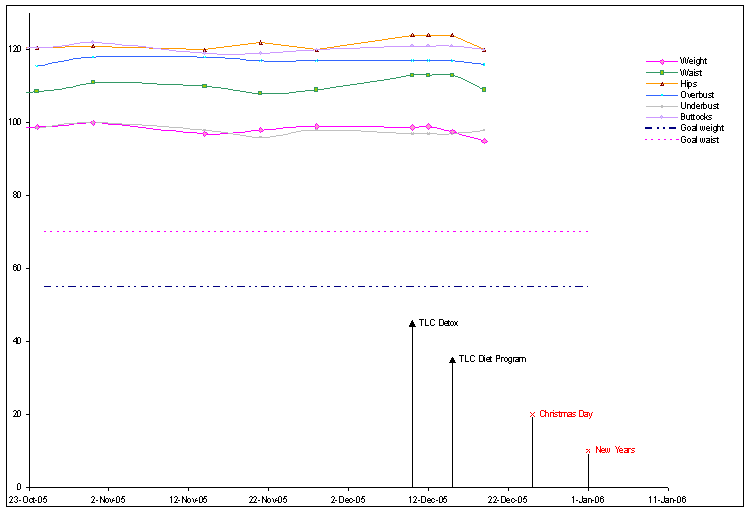This screenshot has height=513, width=750.
Task: Click the TLC Diet Program arrow marker tip
Action: point(452,360)
